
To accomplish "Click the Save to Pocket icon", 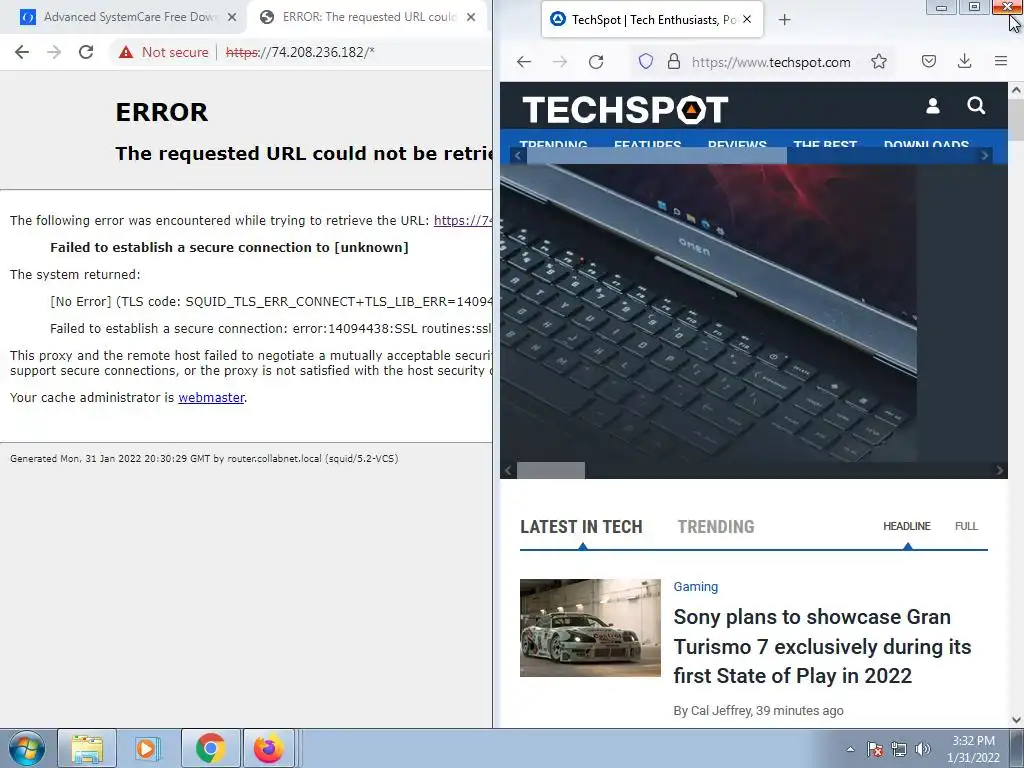I will (929, 61).
